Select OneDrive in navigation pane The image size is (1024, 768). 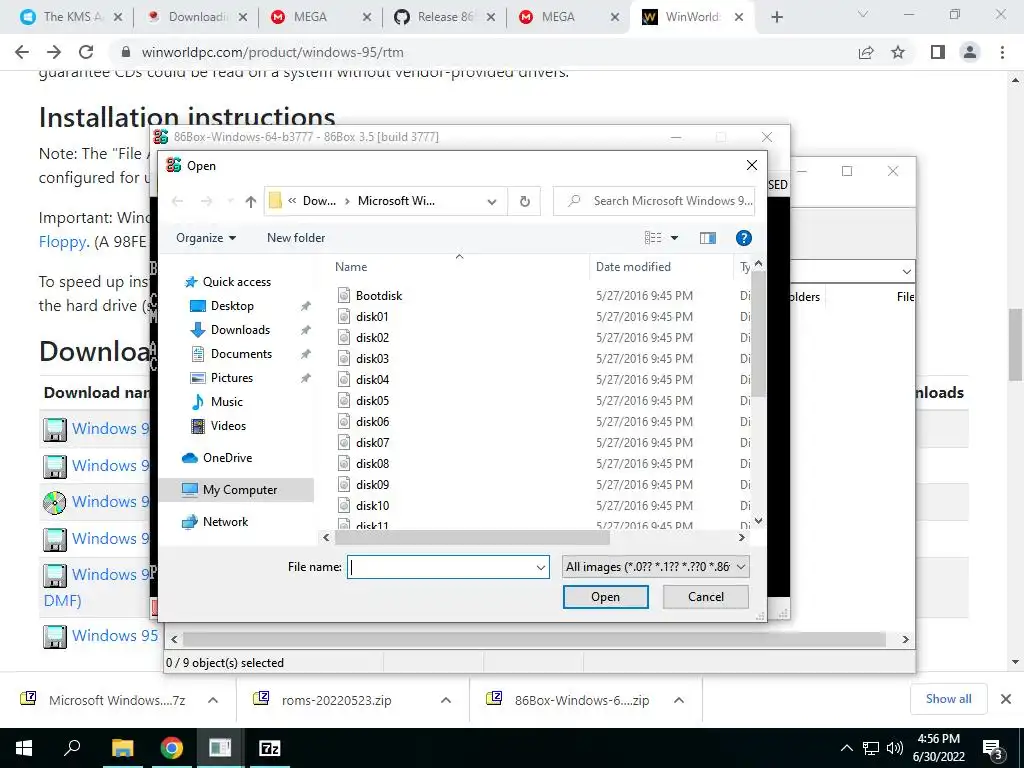tap(227, 458)
